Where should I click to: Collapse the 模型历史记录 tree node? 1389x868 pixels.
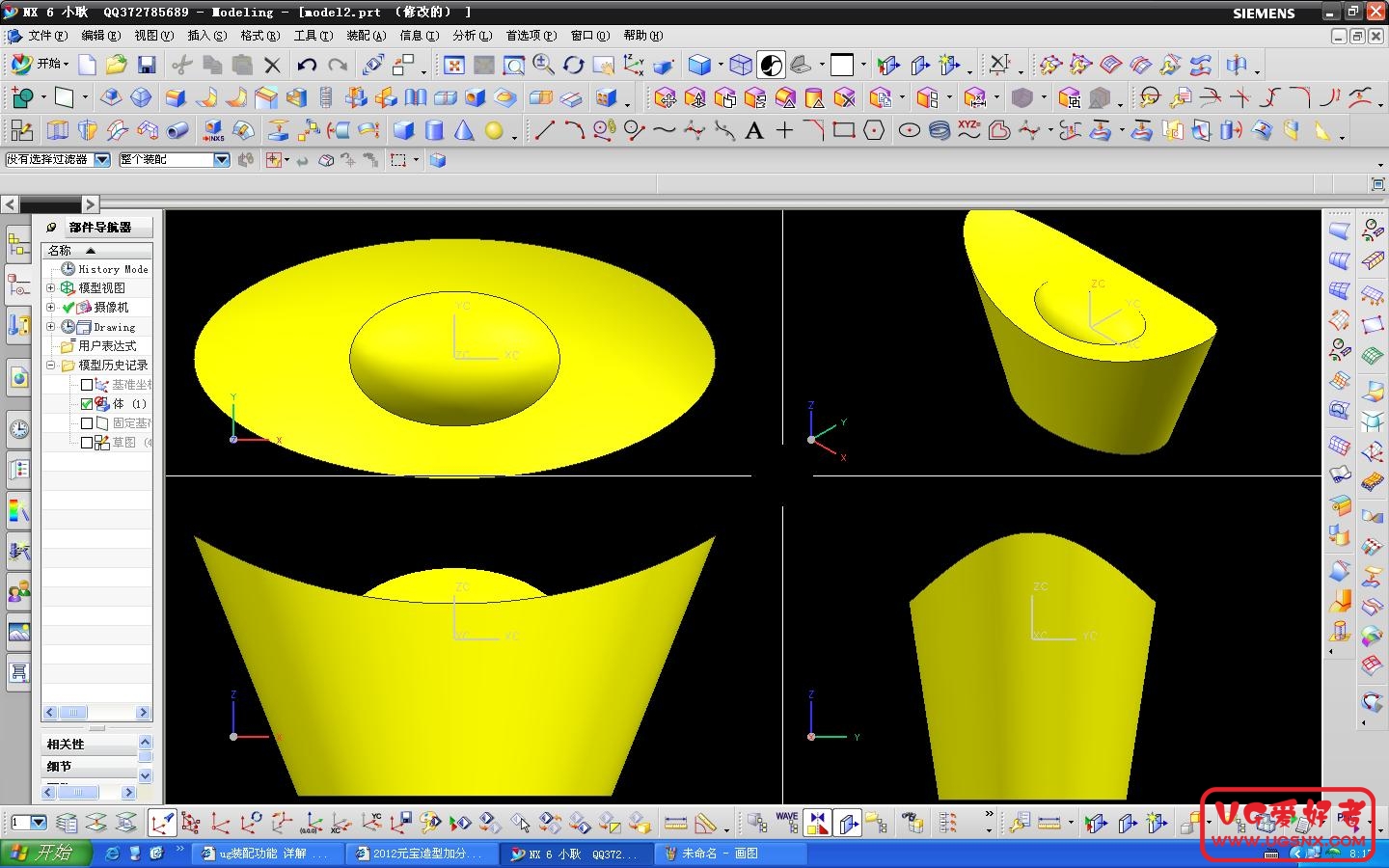coord(51,365)
